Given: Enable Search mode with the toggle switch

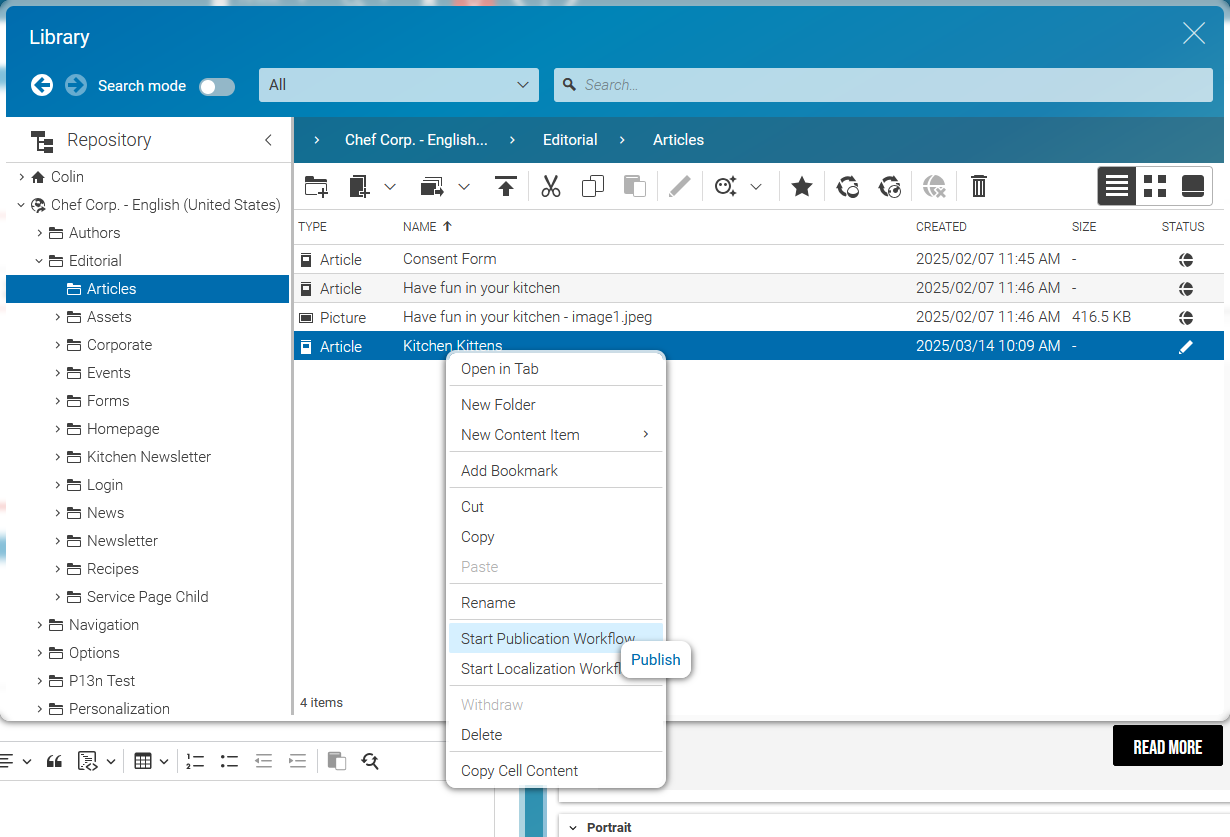Looking at the screenshot, I should click(217, 86).
